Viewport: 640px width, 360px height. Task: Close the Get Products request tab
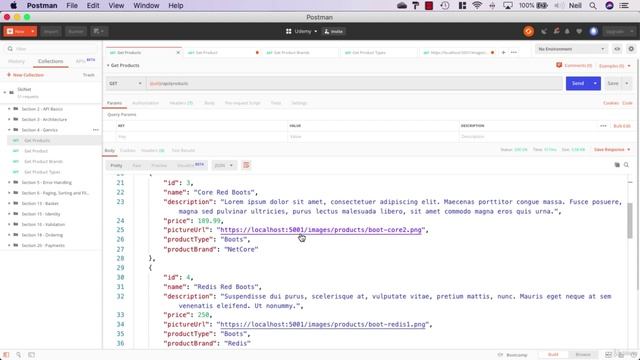(x=178, y=53)
